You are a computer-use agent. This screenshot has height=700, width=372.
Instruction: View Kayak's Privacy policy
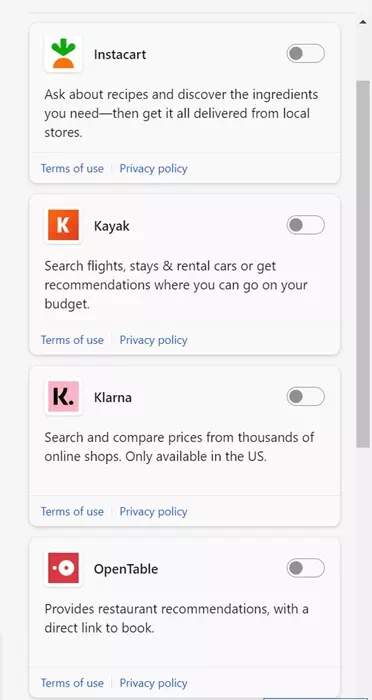click(x=153, y=340)
